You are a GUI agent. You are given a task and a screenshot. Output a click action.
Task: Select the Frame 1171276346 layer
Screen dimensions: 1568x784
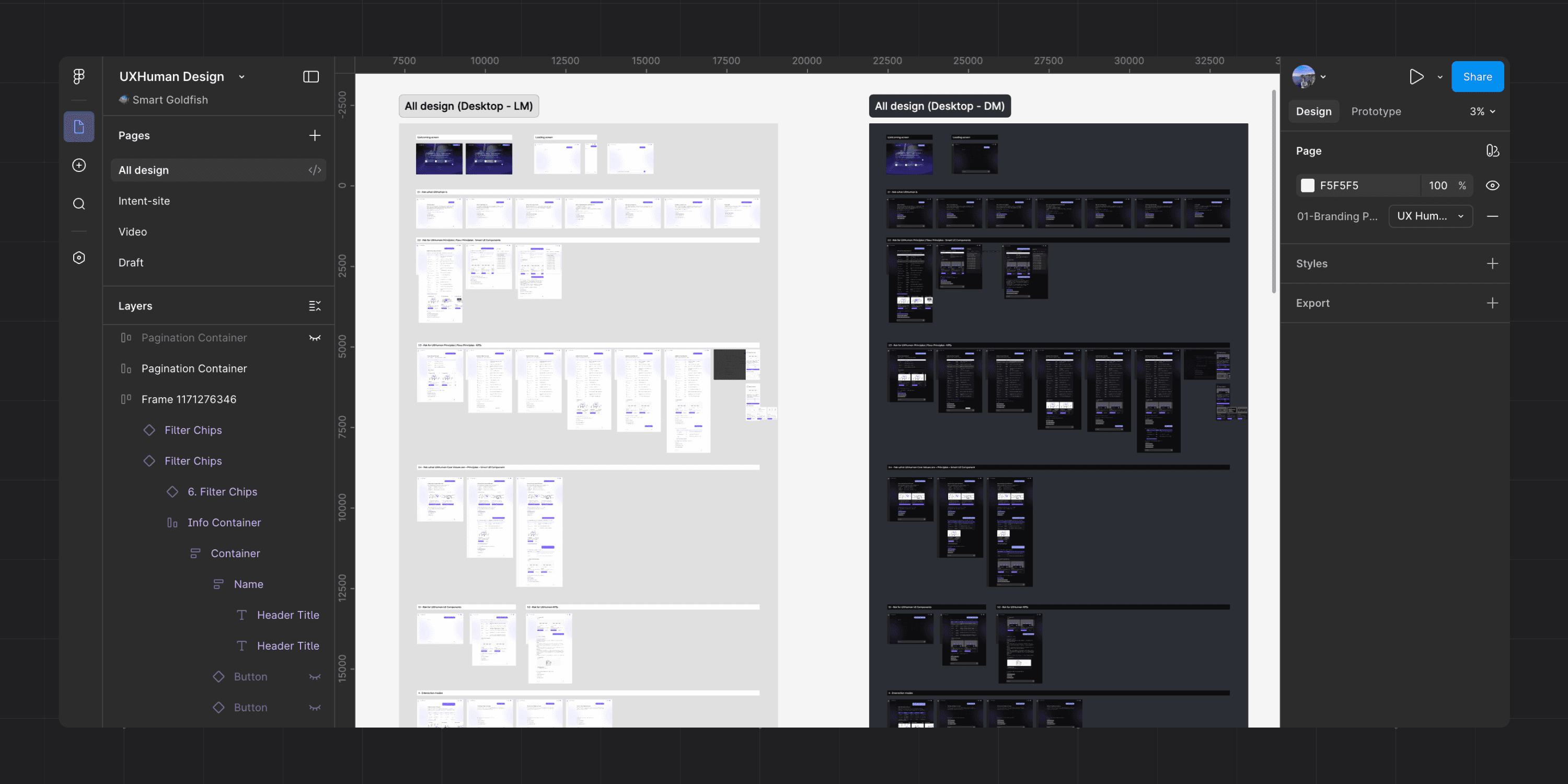point(189,399)
